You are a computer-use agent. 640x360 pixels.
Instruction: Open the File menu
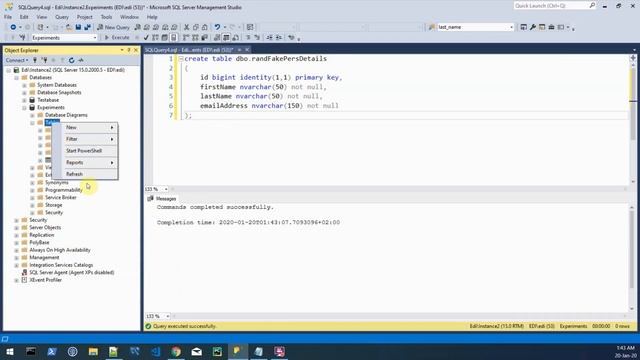click(8, 17)
